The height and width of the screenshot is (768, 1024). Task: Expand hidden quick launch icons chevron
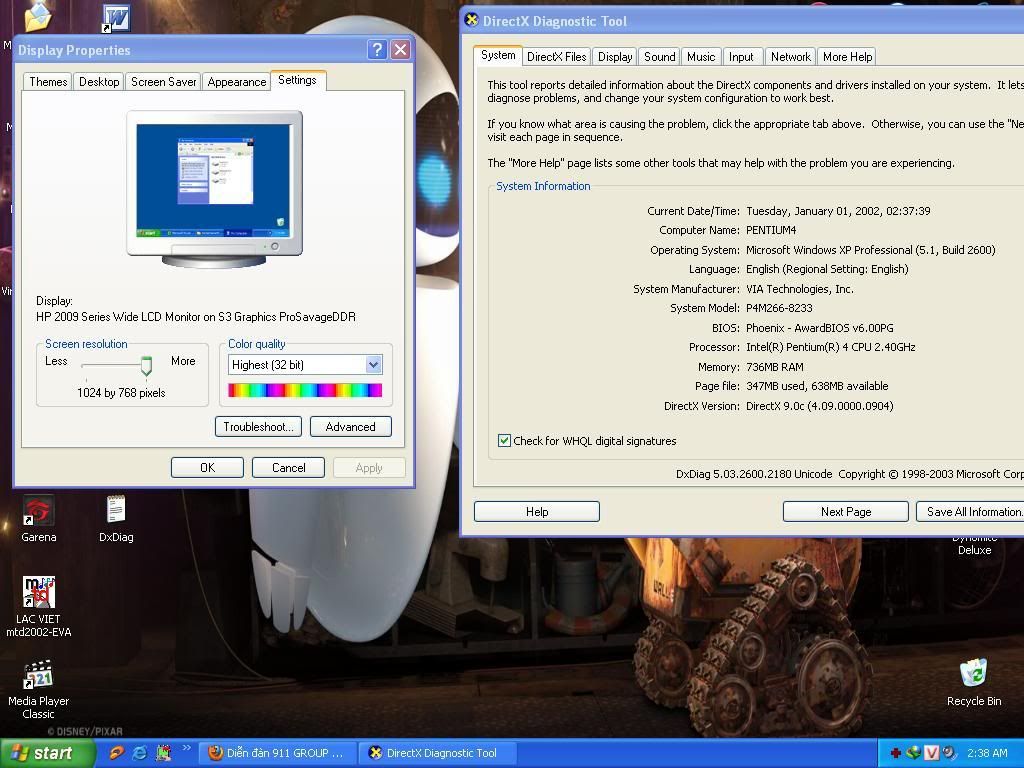[x=186, y=749]
